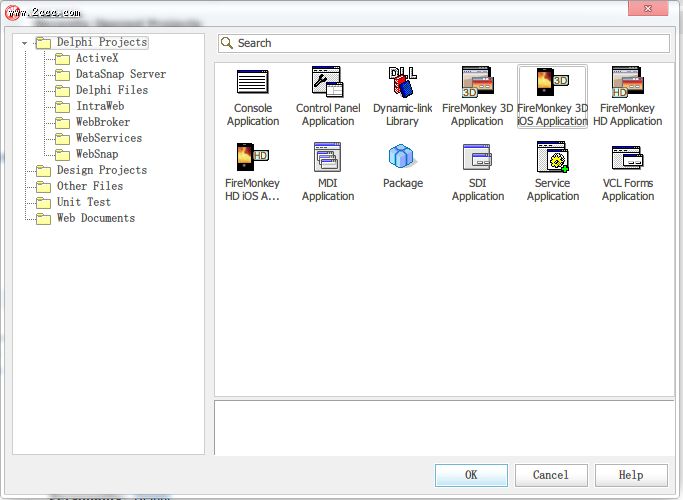Image resolution: width=683 pixels, height=500 pixels.
Task: Select the Delphi Files folder
Action: (x=101, y=91)
